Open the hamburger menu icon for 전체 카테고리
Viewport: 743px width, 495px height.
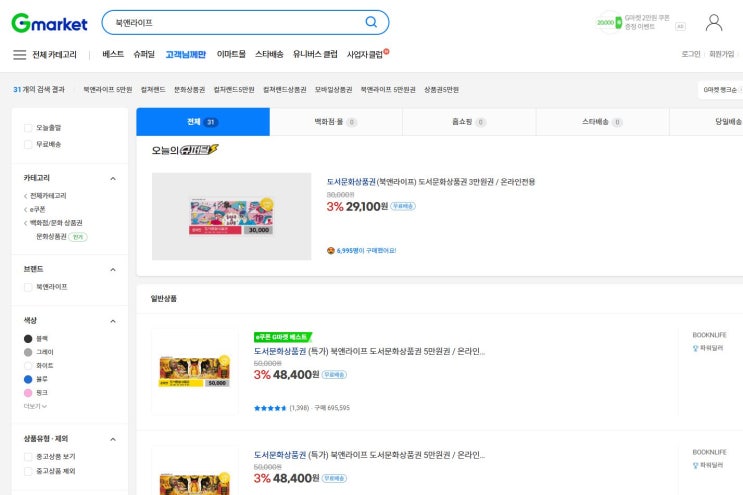point(19,55)
